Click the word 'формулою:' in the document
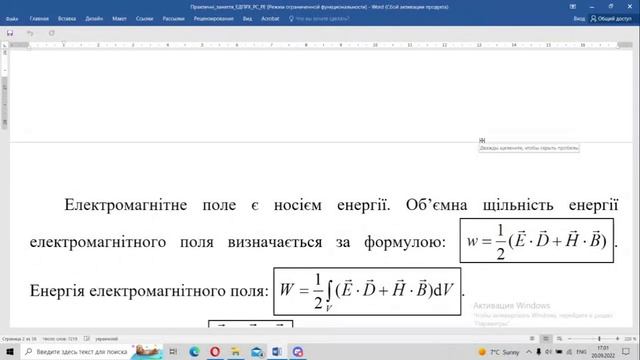 tap(405, 242)
